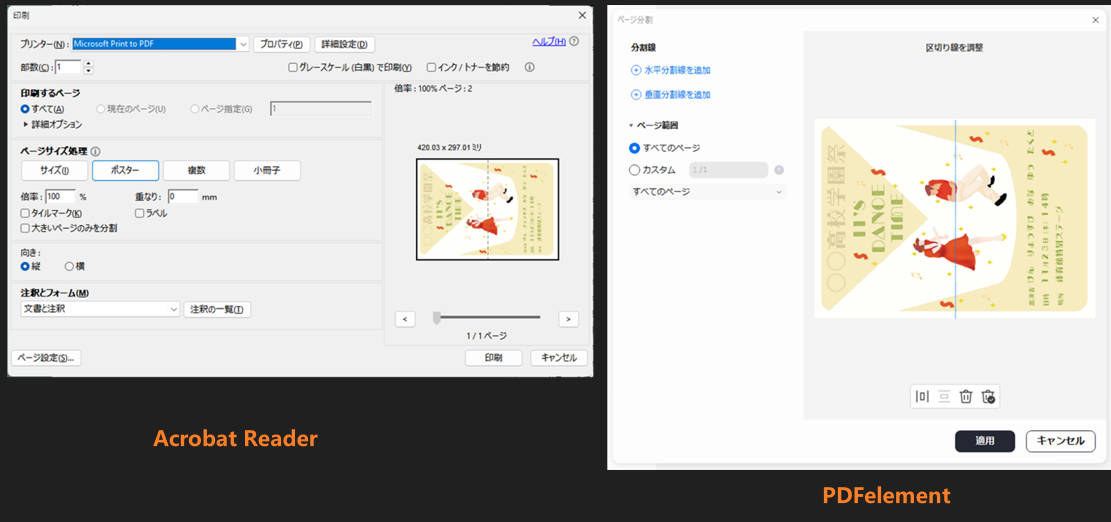This screenshot has height=522, width=1111.
Task: Click the horizontal split line icon in PDFelement
Action: (x=944, y=397)
